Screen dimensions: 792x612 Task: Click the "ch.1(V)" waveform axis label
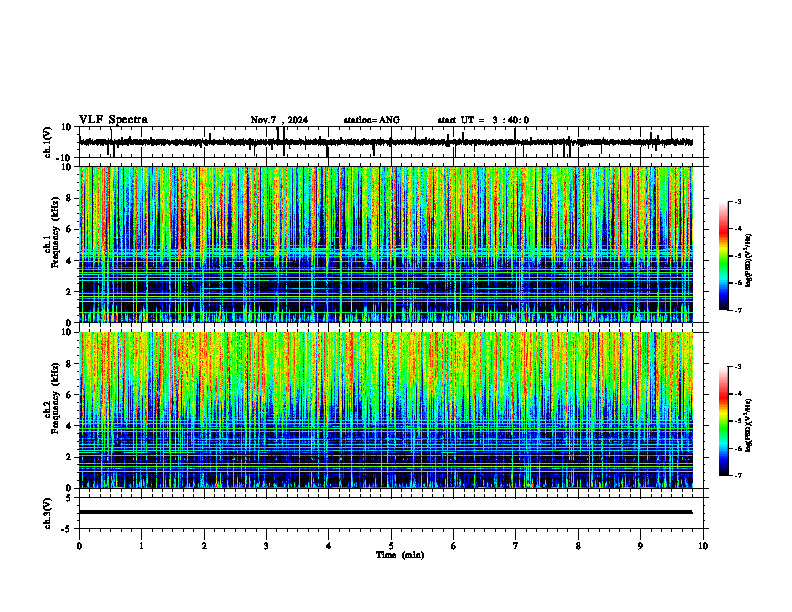point(47,142)
